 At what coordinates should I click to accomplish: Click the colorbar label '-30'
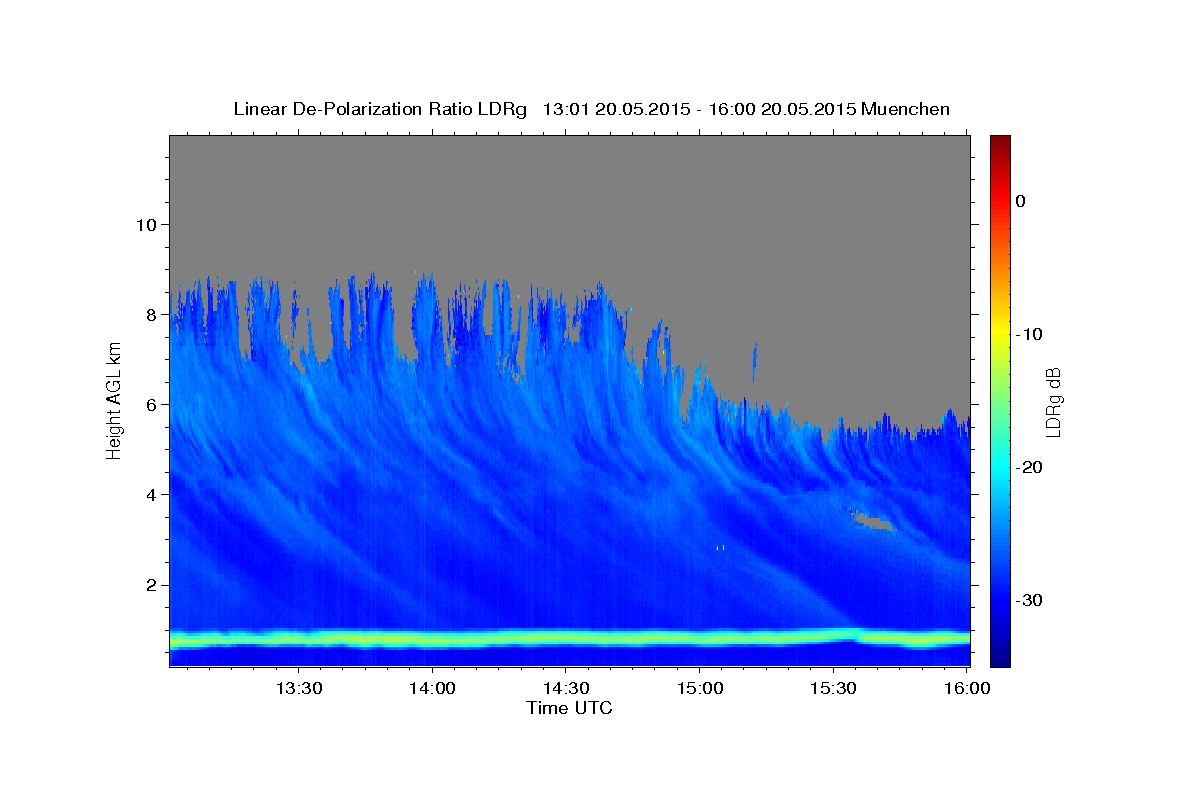pos(1030,600)
